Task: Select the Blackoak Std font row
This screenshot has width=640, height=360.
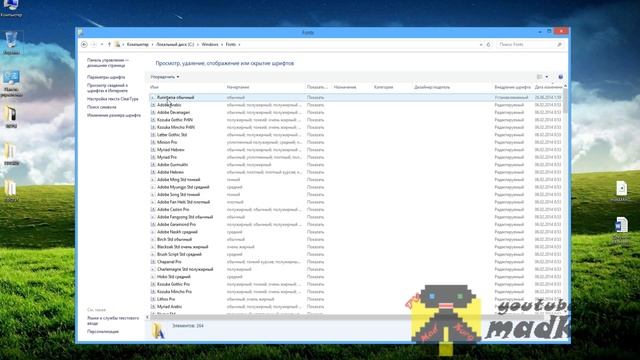Action: pyautogui.click(x=356, y=247)
